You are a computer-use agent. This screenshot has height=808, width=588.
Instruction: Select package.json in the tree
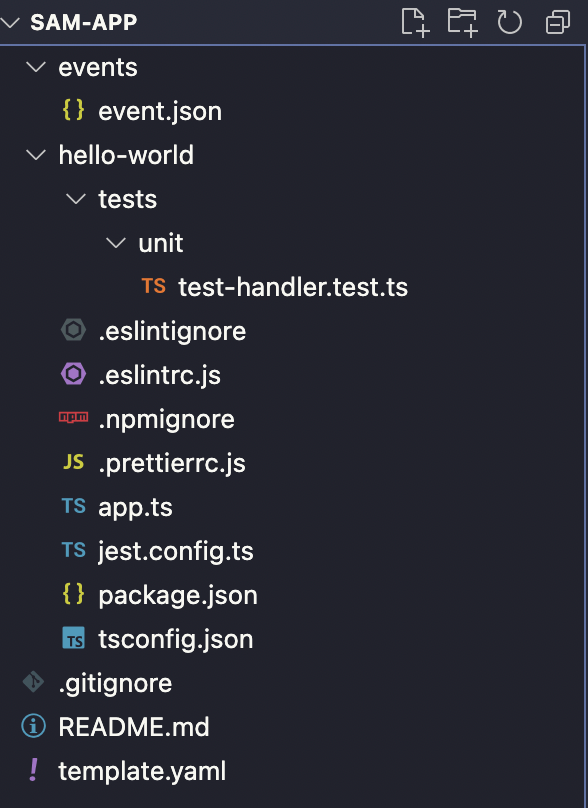[294, 595]
